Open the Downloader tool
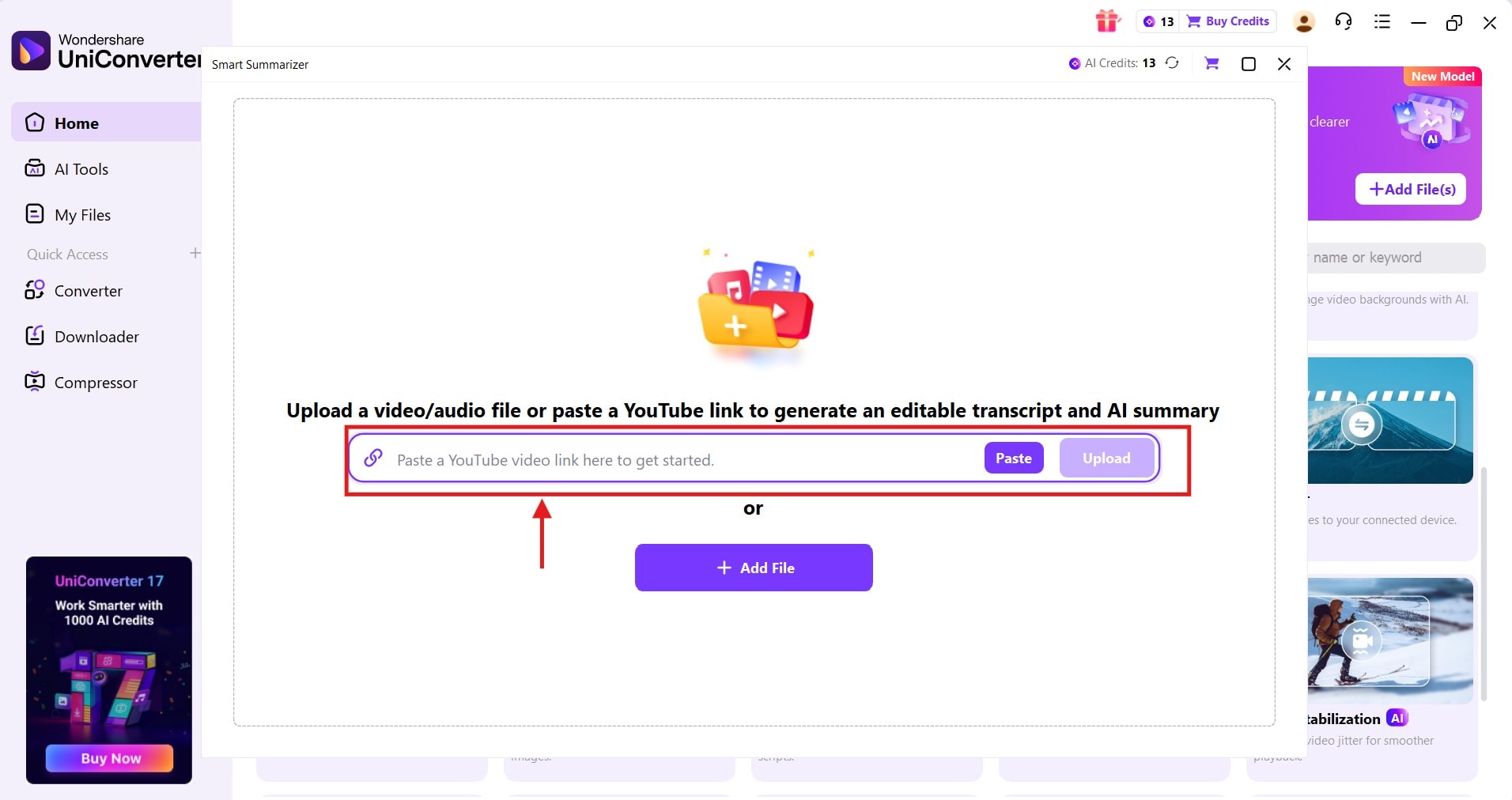Screen dimensions: 1512x800 [x=97, y=336]
